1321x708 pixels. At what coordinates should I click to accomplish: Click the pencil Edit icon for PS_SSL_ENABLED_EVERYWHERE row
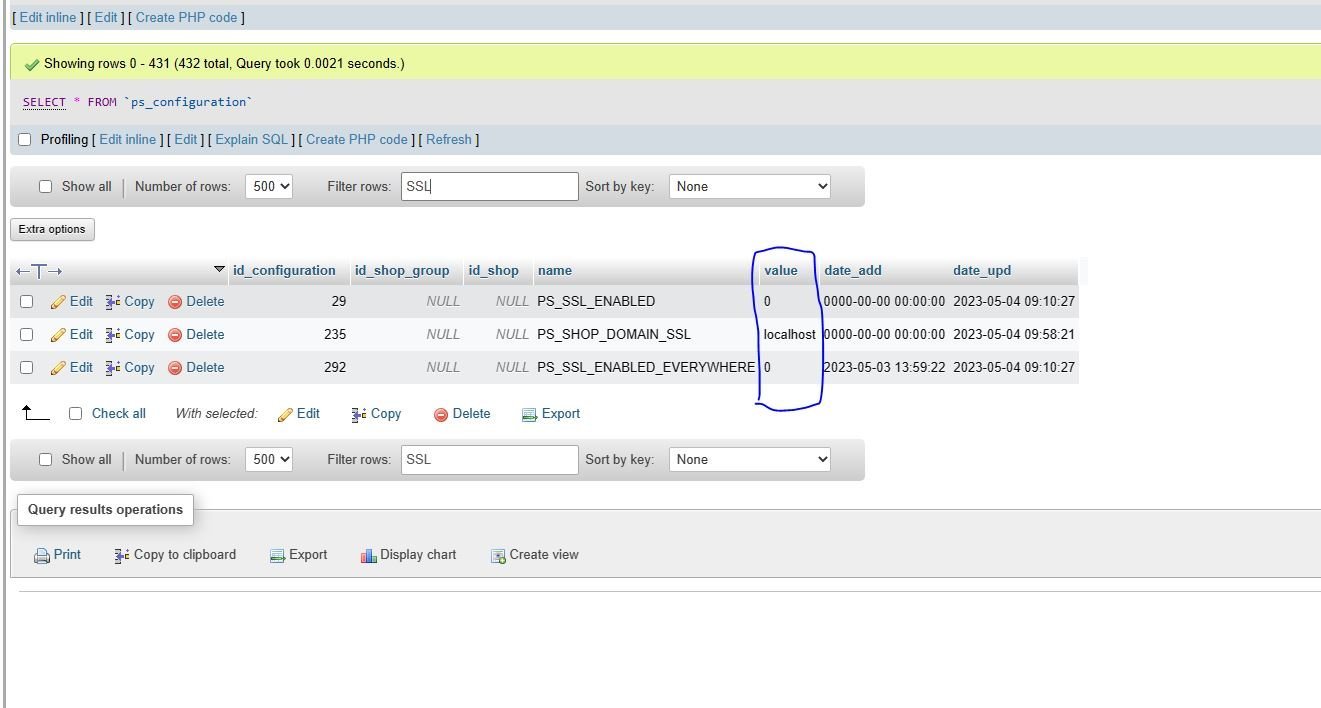tap(58, 367)
